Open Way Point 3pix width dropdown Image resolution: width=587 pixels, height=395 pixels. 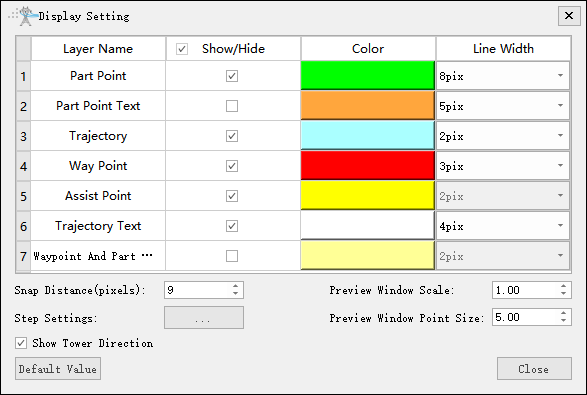click(503, 166)
